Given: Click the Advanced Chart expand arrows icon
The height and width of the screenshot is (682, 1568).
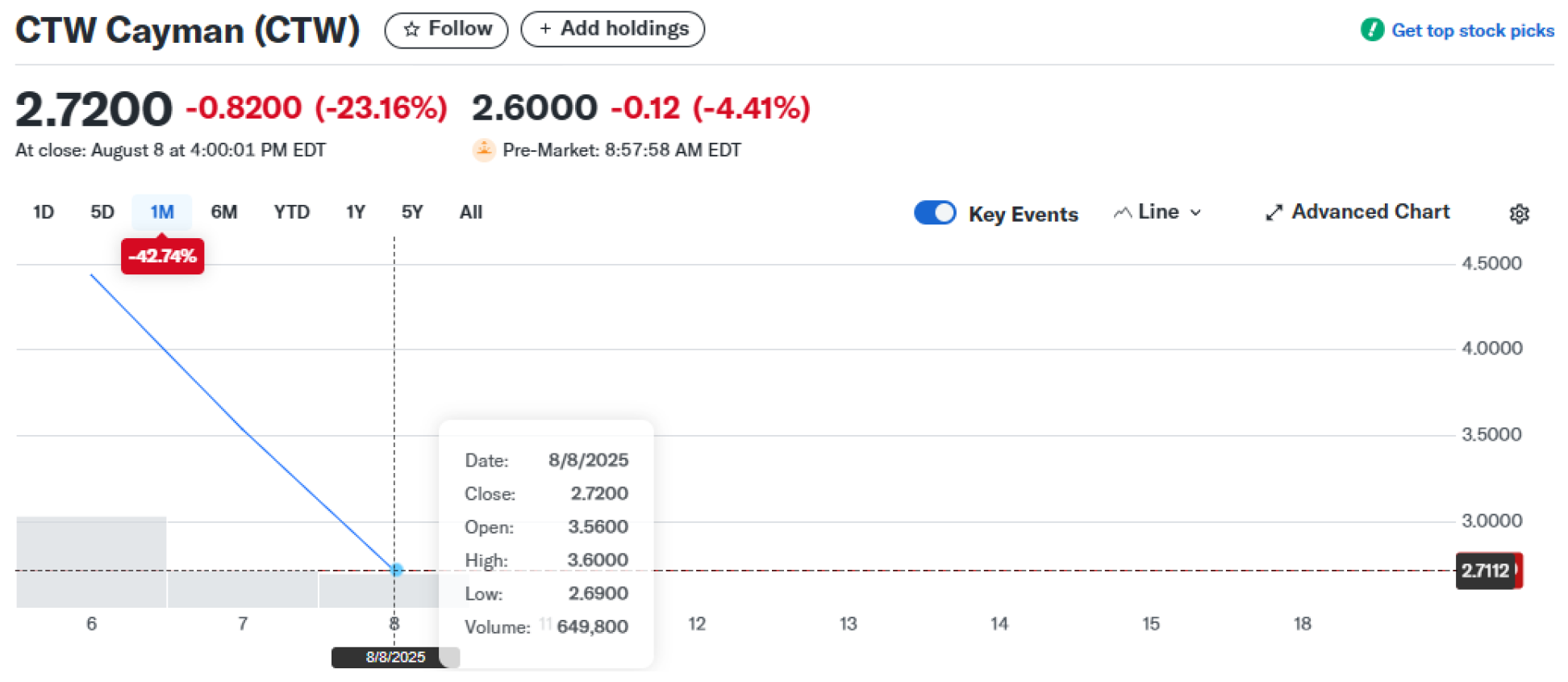Looking at the screenshot, I should click(x=1274, y=213).
